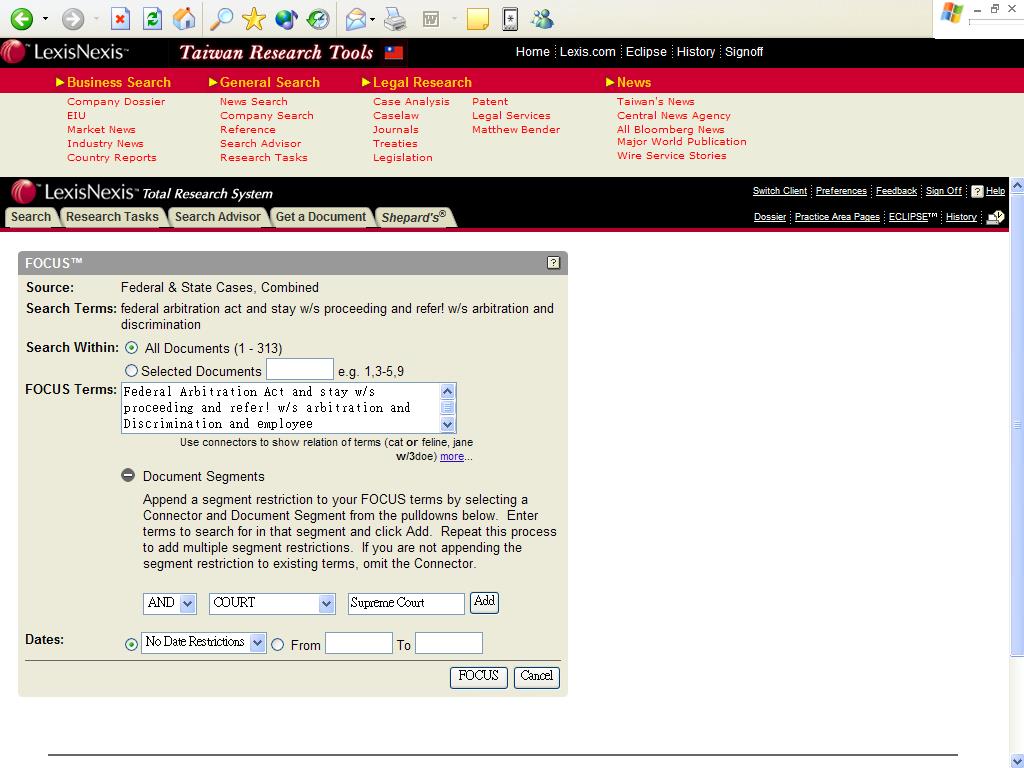Click the device icon beside yellow note

(x=510, y=19)
